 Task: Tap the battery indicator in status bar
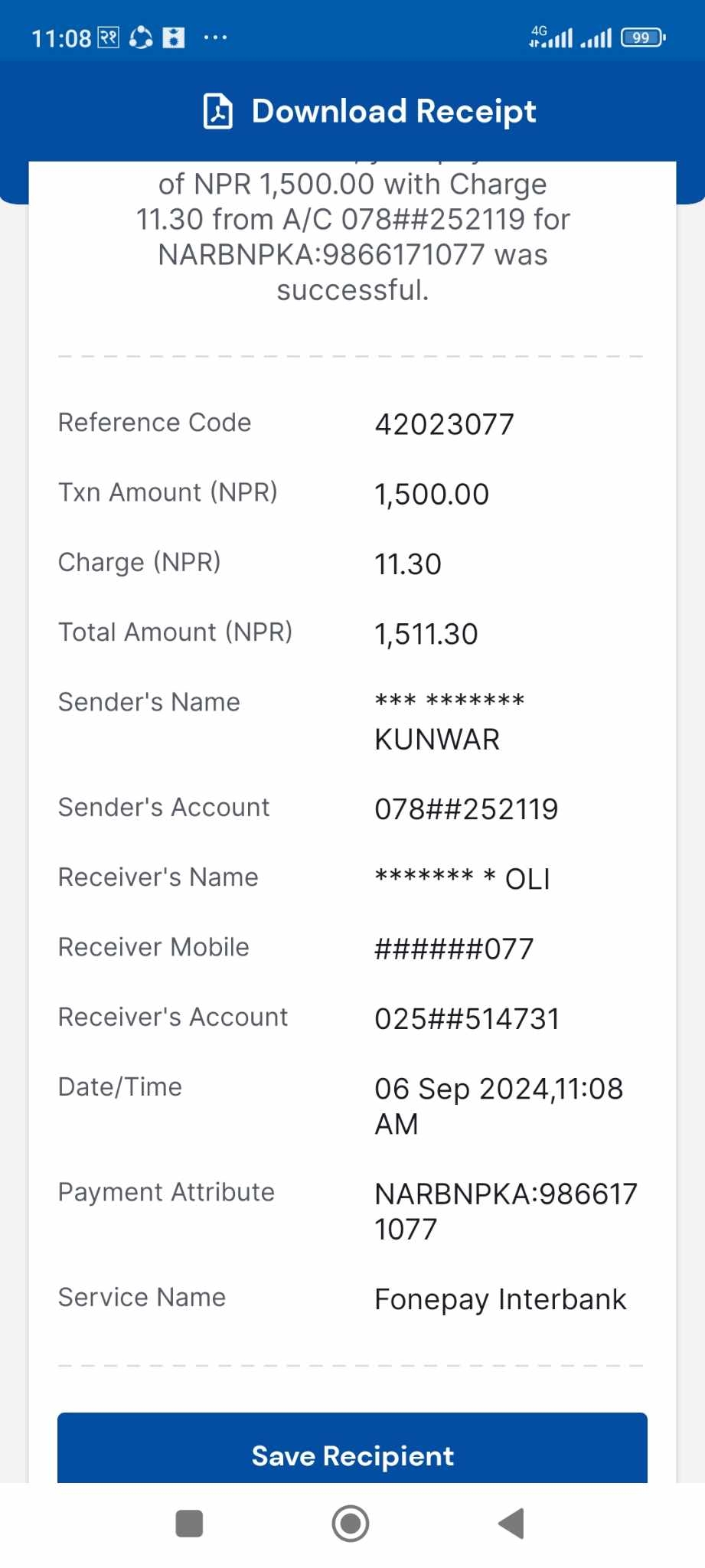point(643,38)
